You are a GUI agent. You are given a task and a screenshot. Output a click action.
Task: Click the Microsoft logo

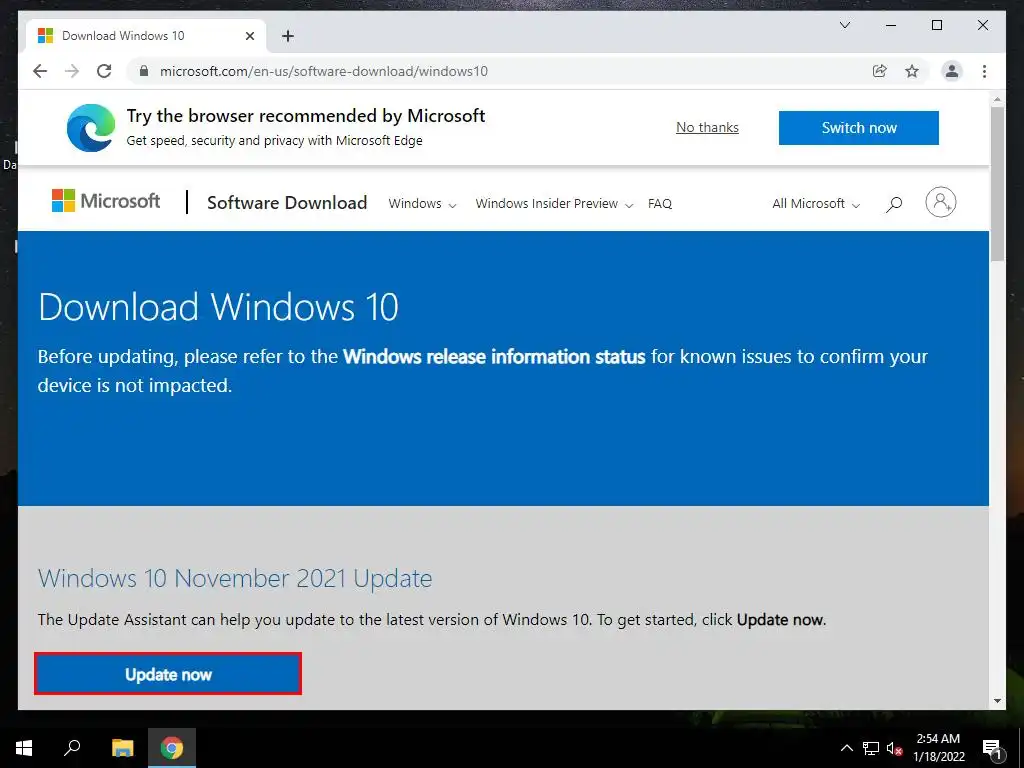[x=106, y=201]
